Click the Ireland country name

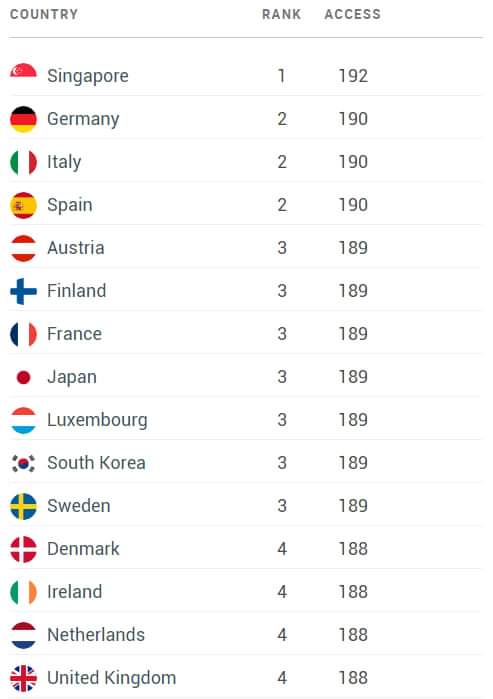(x=74, y=592)
